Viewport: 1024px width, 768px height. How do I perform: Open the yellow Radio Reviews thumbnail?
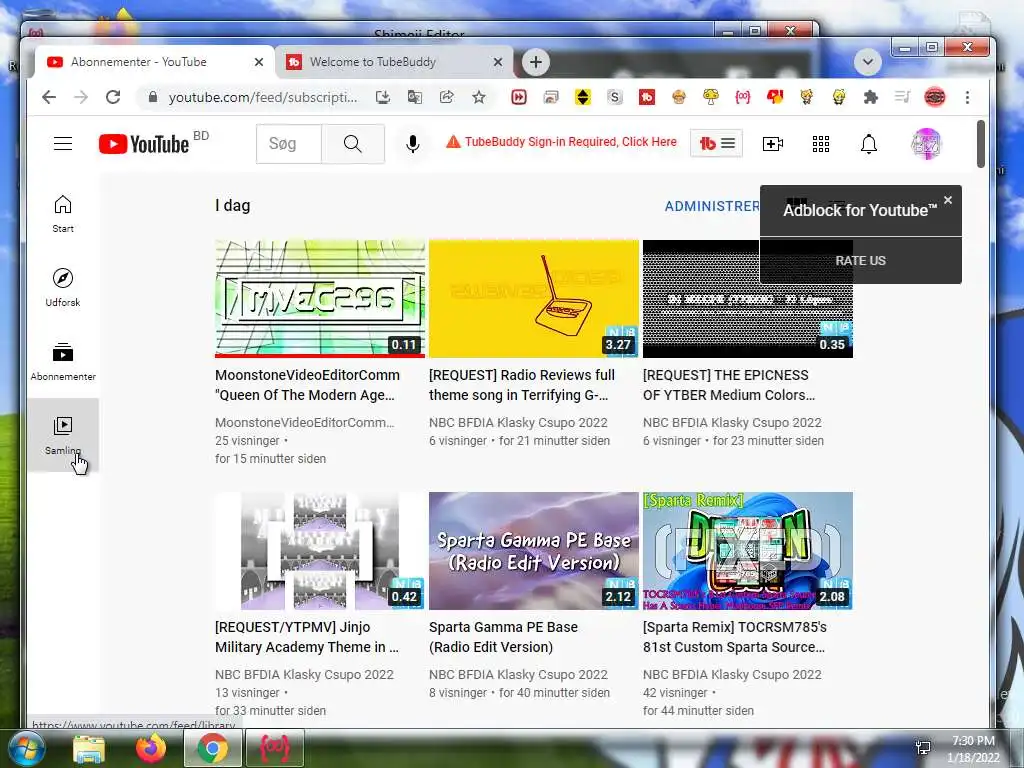pos(534,298)
